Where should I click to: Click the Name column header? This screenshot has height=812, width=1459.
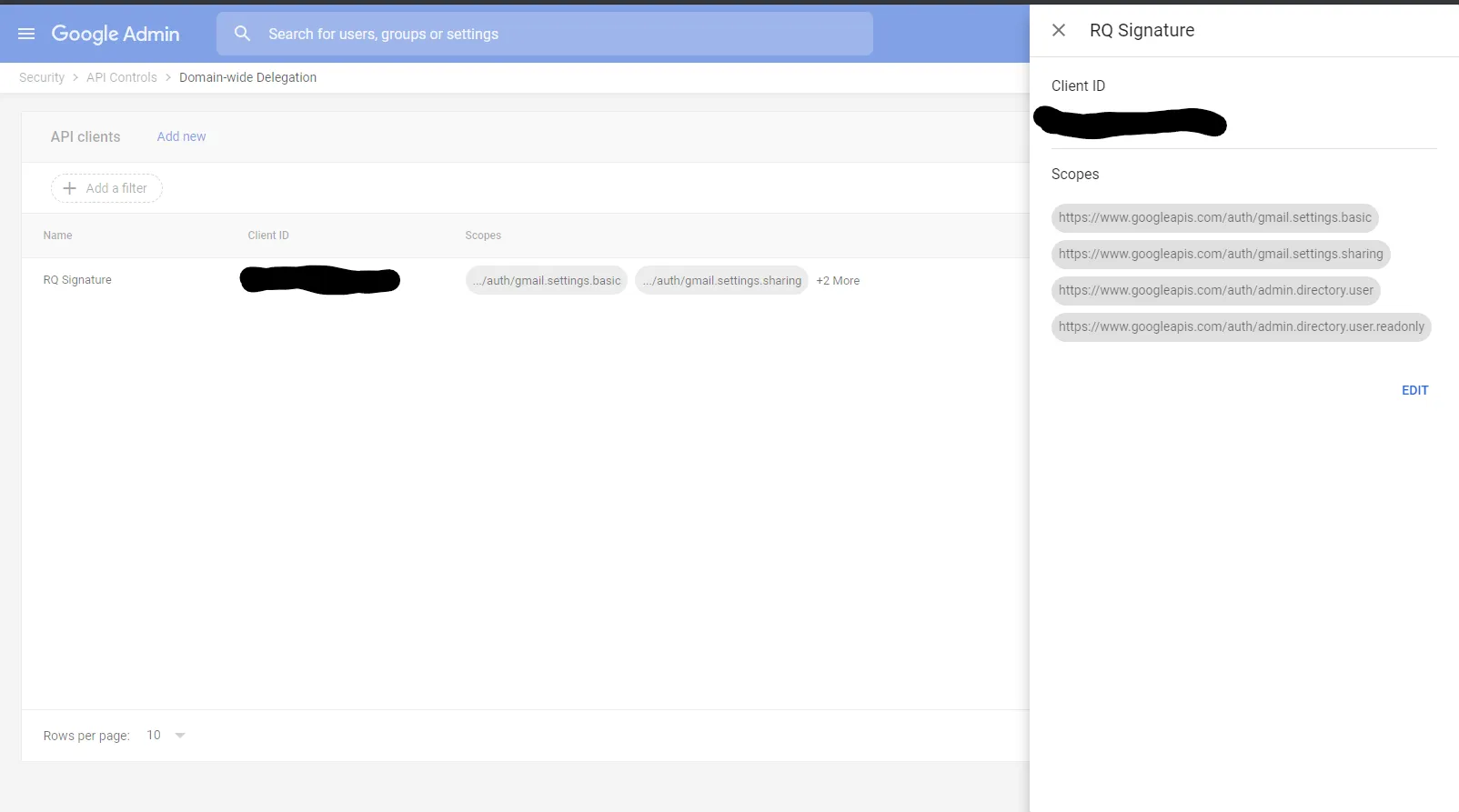click(57, 236)
